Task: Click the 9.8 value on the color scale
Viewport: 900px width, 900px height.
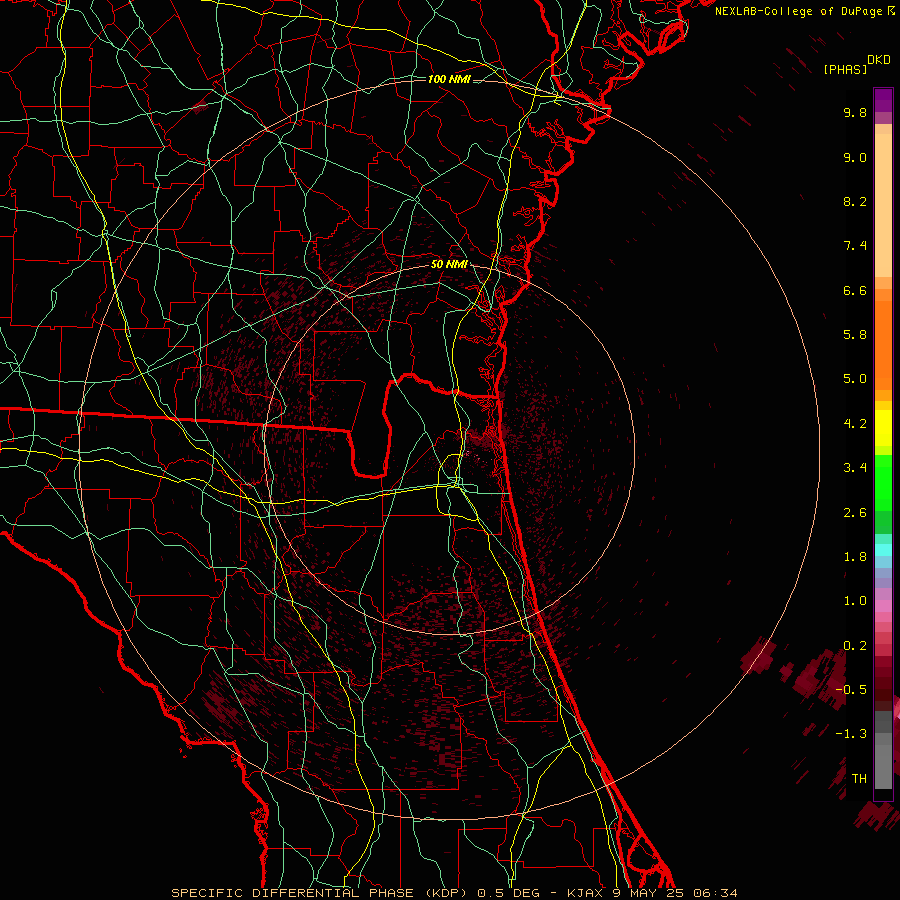Action: pos(855,112)
